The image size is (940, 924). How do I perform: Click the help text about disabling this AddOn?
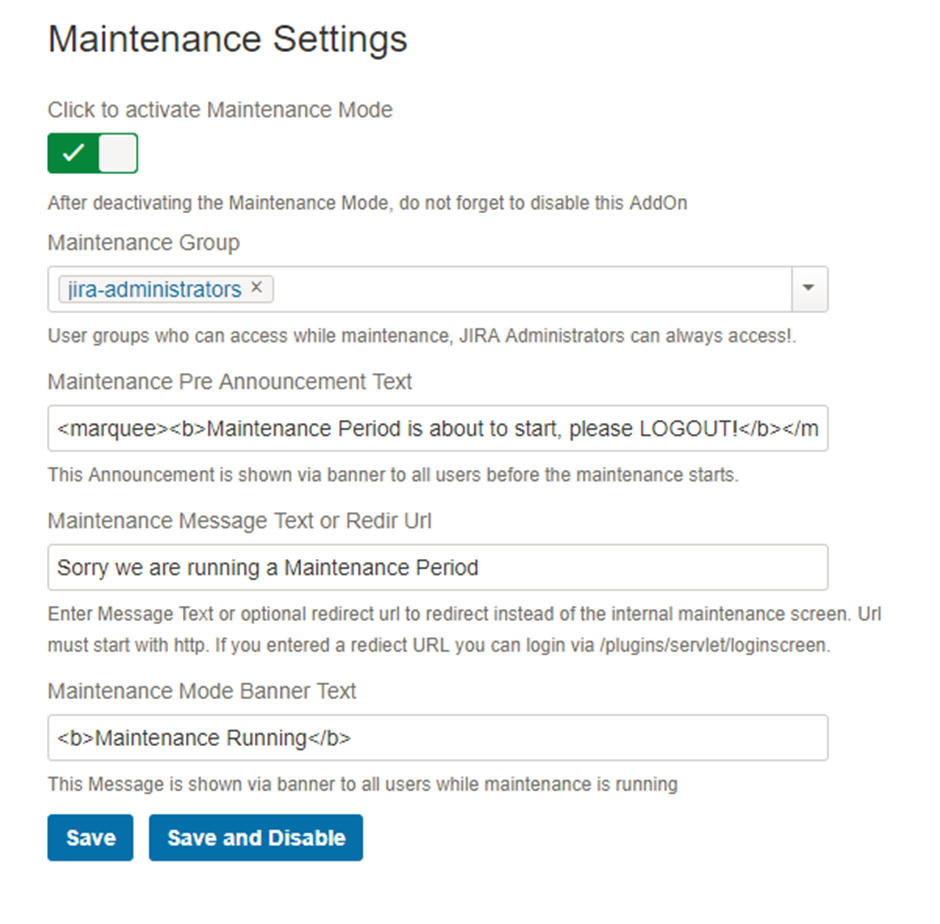click(367, 203)
